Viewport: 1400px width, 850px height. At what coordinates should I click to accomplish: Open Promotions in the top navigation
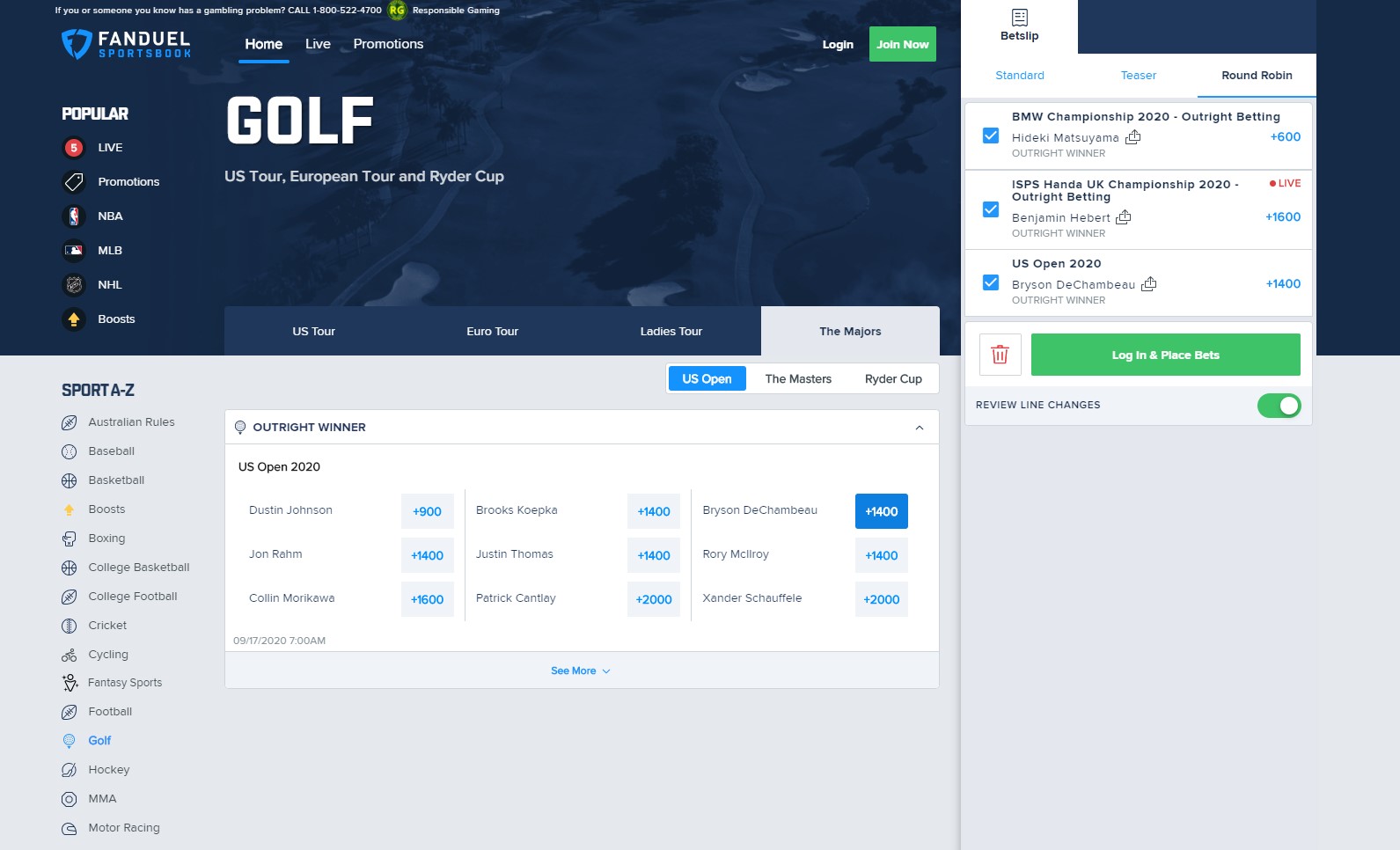(x=388, y=44)
